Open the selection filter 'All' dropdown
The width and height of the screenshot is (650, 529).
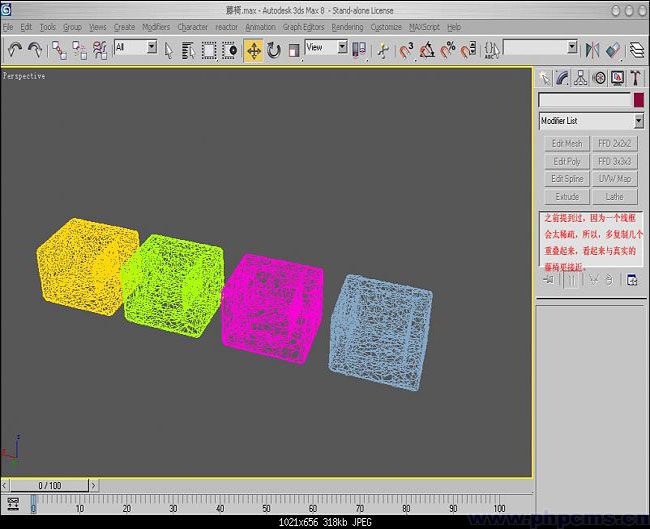[x=152, y=47]
